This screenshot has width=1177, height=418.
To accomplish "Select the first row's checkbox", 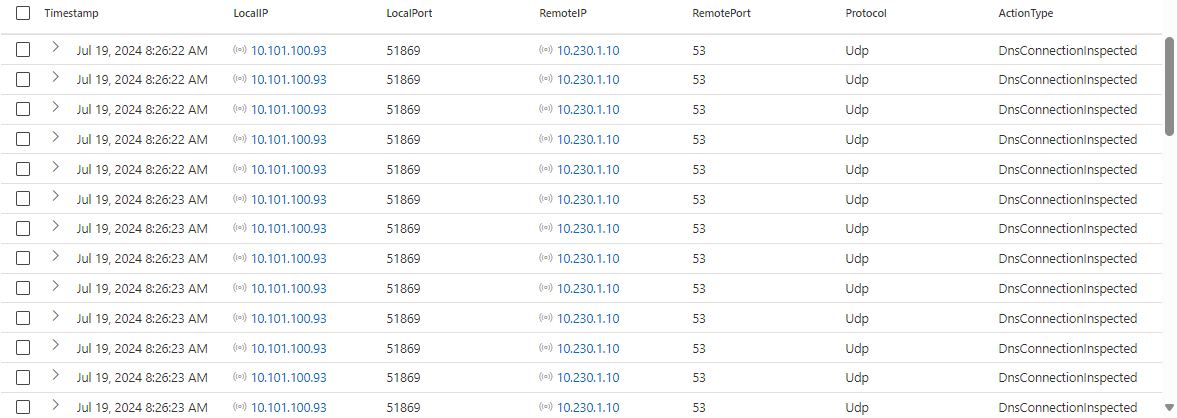I will coord(23,50).
